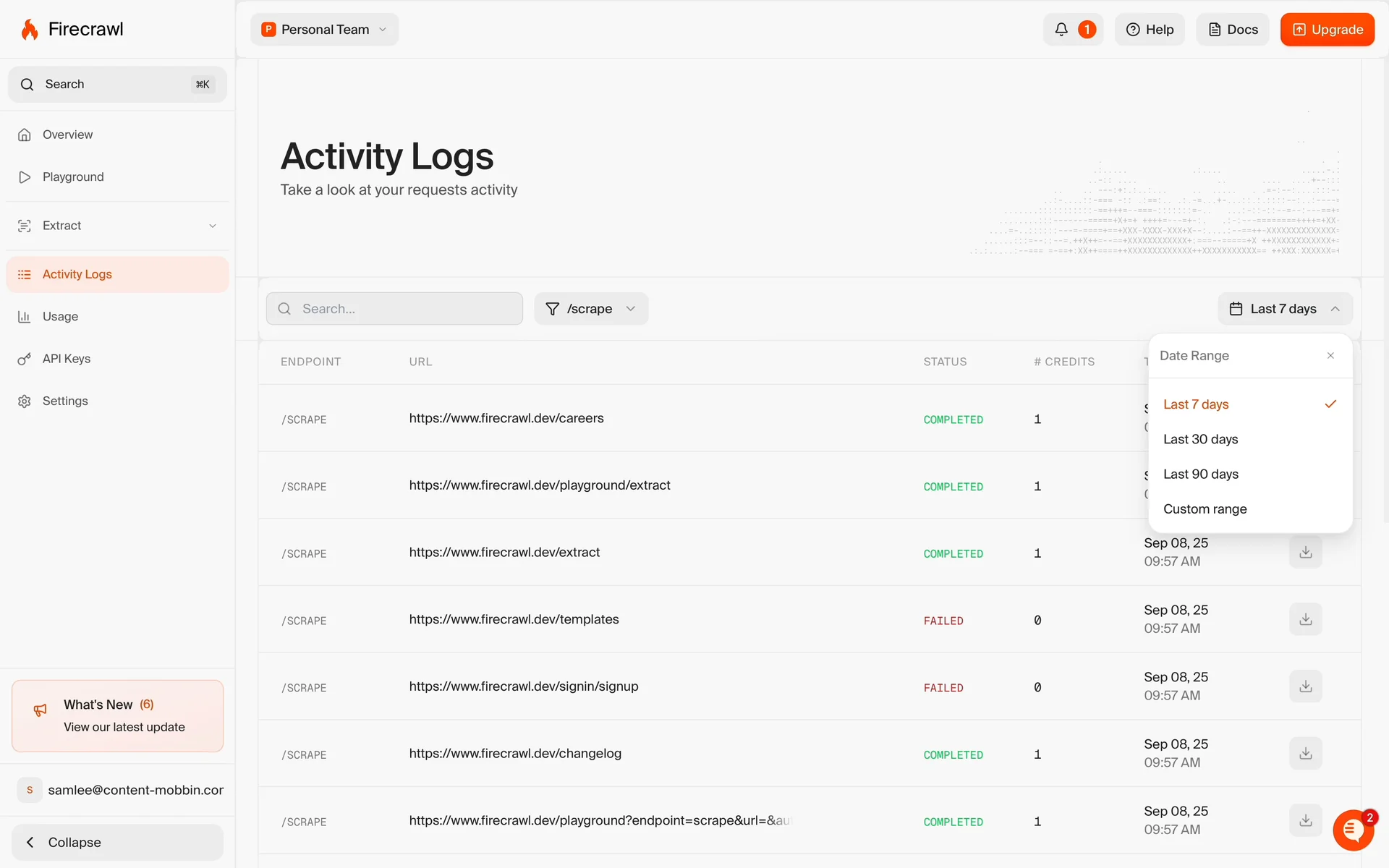Download log for firecrawl.dev/changelog row
Viewport: 1389px width, 868px height.
(x=1305, y=754)
